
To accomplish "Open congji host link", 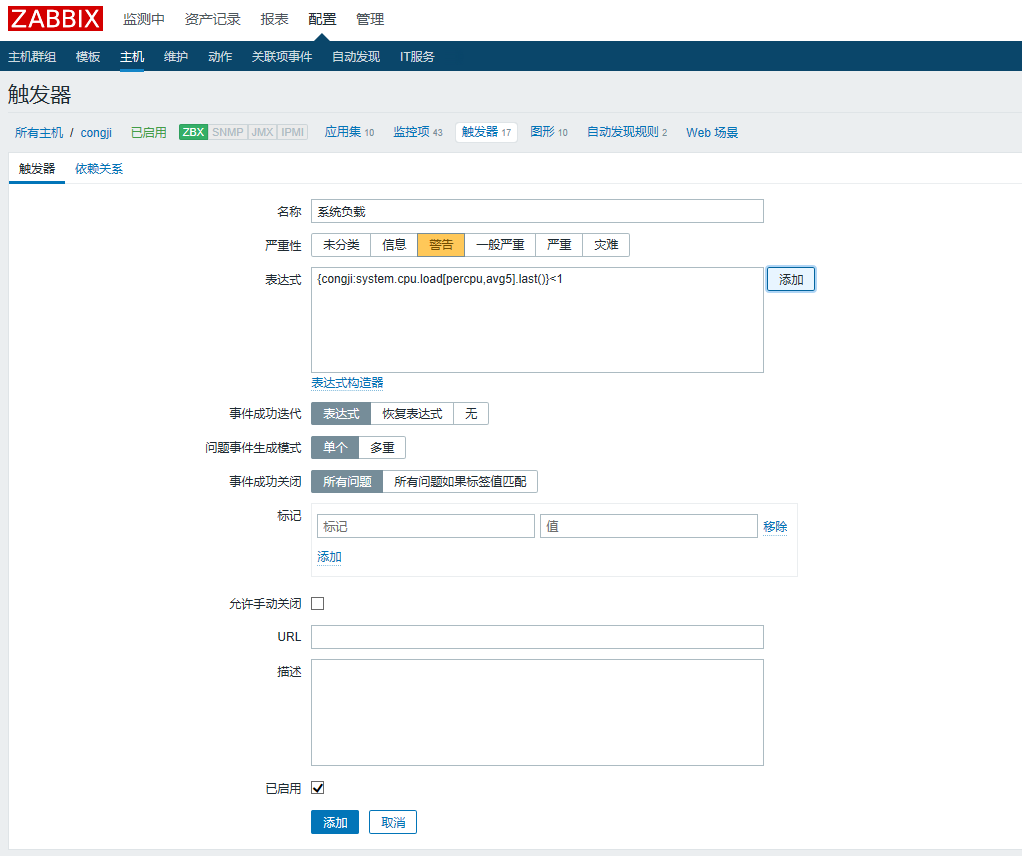I will (x=96, y=132).
